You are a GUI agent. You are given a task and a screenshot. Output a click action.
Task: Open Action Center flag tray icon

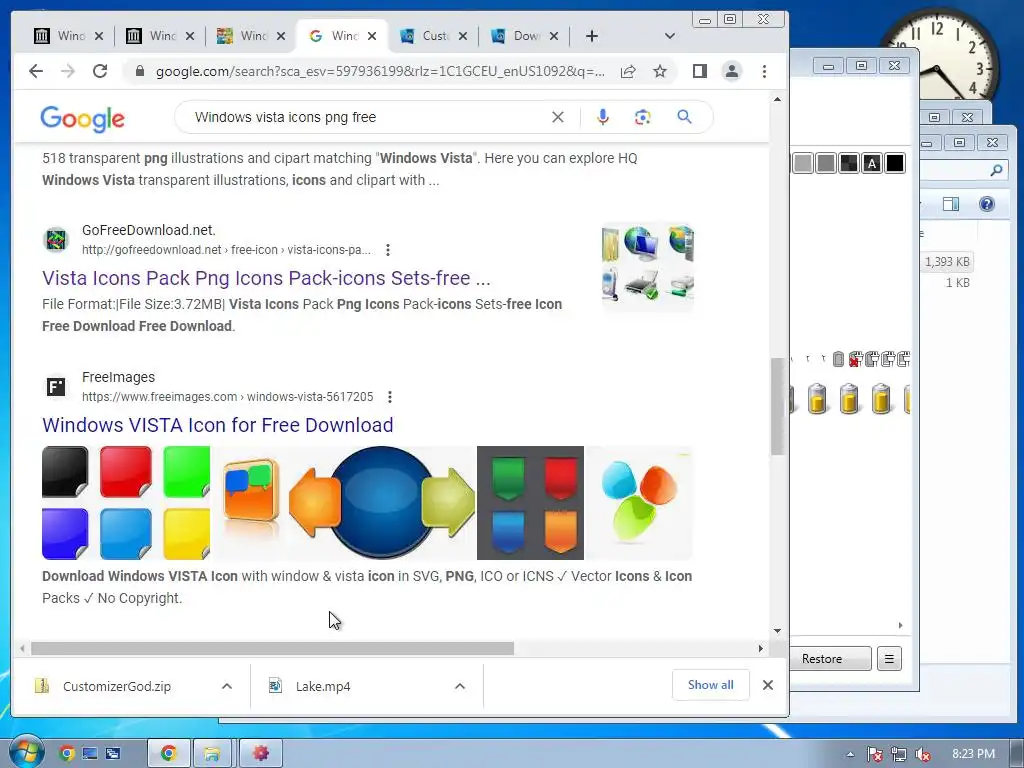click(x=874, y=754)
